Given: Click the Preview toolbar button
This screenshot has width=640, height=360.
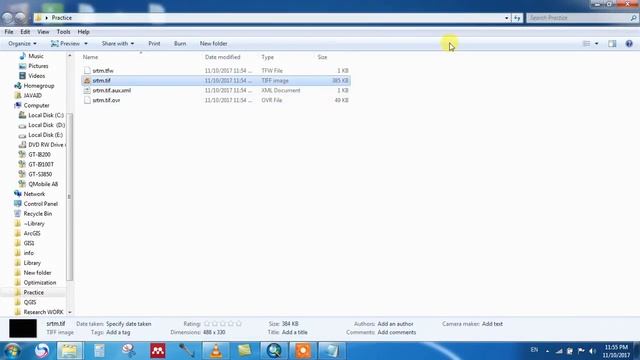Looking at the screenshot, I should click(65, 44).
